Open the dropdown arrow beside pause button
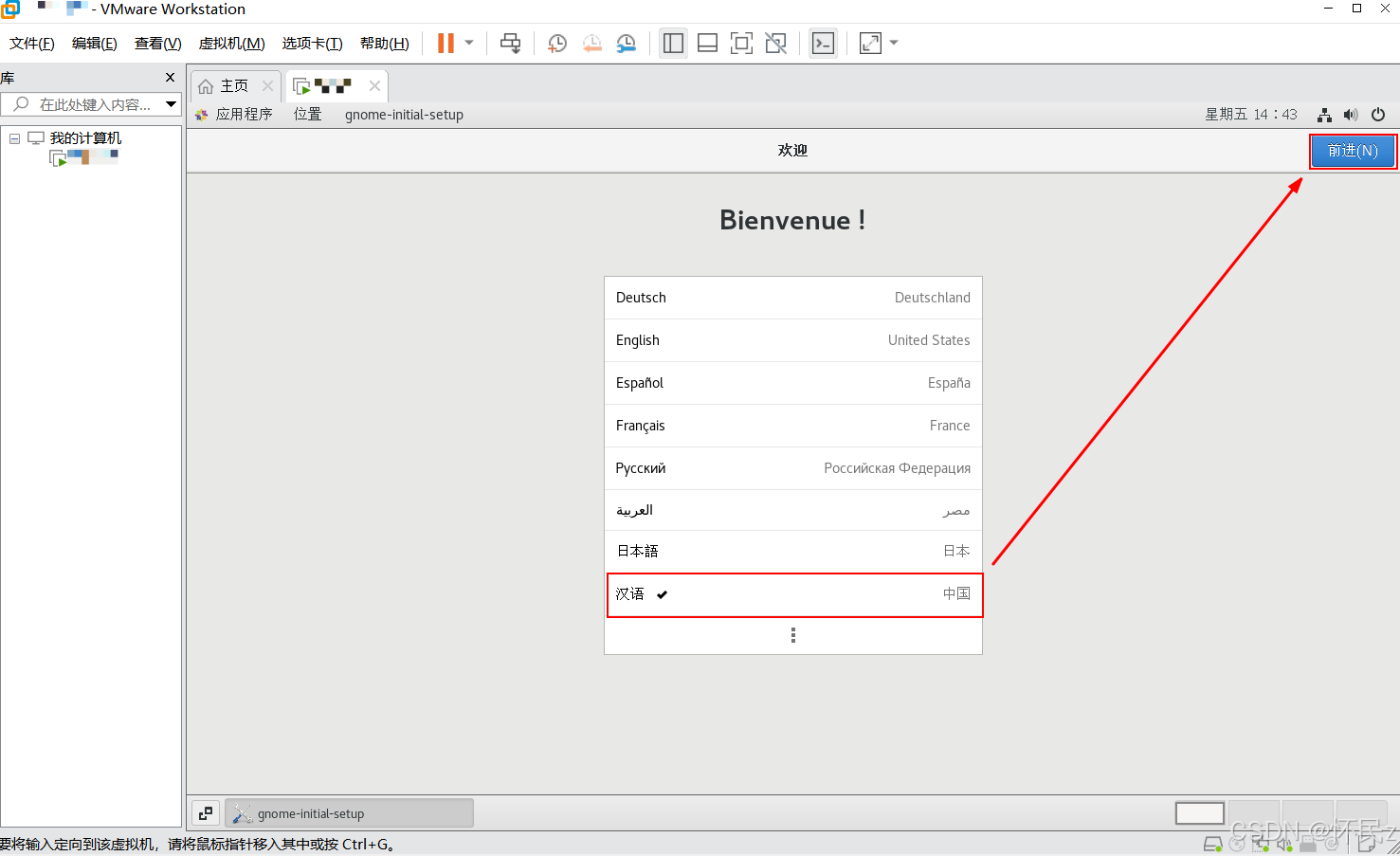Screen dimensions: 1400x856 469,43
